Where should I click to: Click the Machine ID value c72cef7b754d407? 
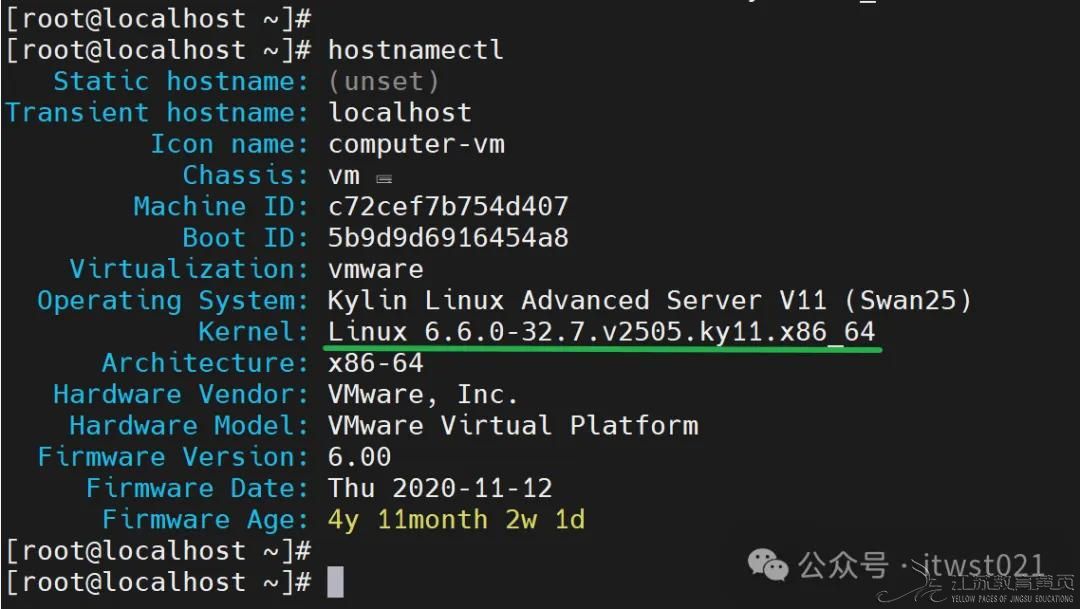[448, 207]
